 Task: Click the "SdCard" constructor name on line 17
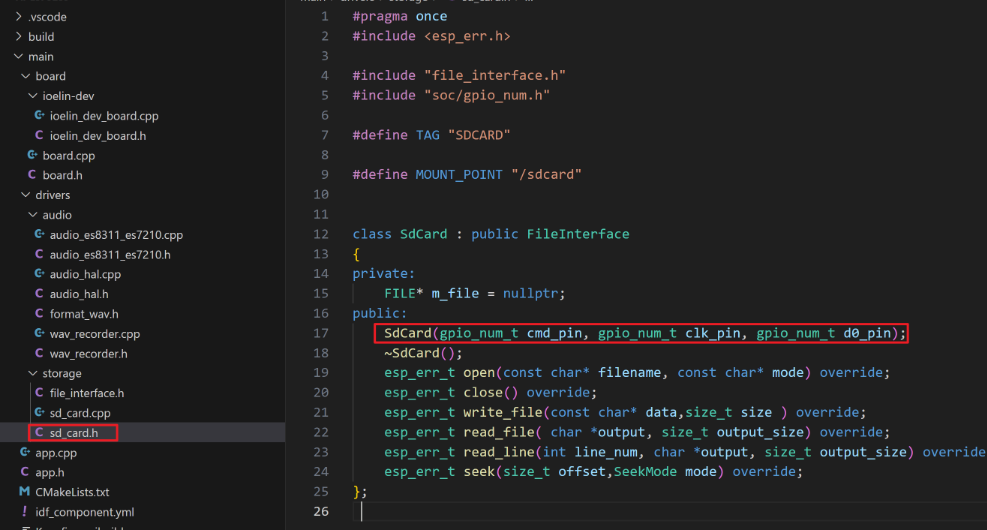408,333
